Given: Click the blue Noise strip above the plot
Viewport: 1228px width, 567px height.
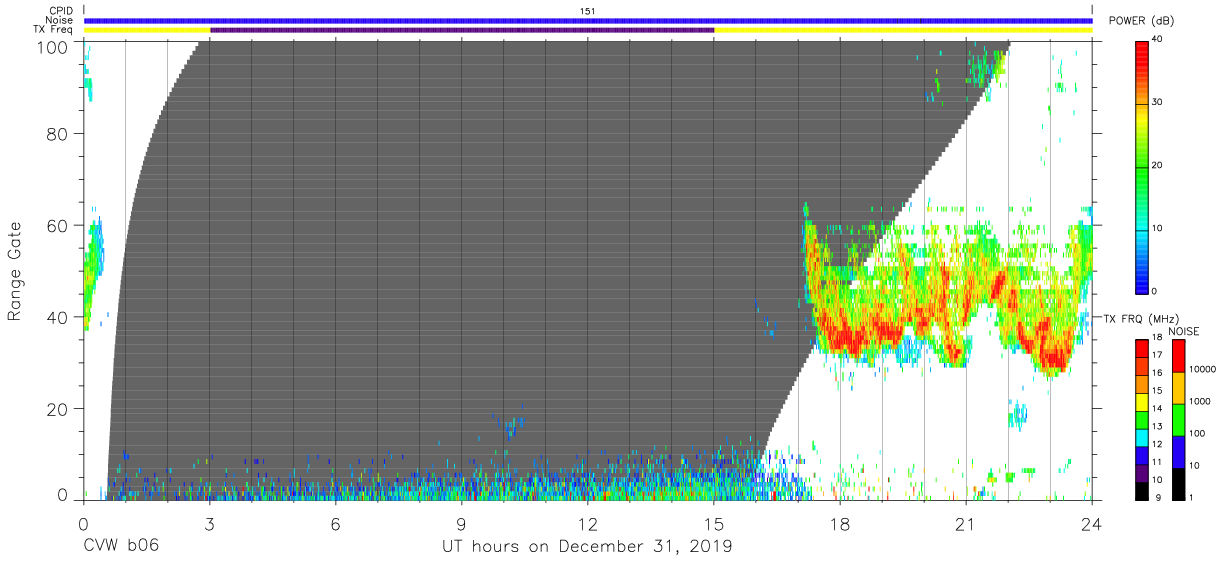Looking at the screenshot, I should pyautogui.click(x=588, y=20).
